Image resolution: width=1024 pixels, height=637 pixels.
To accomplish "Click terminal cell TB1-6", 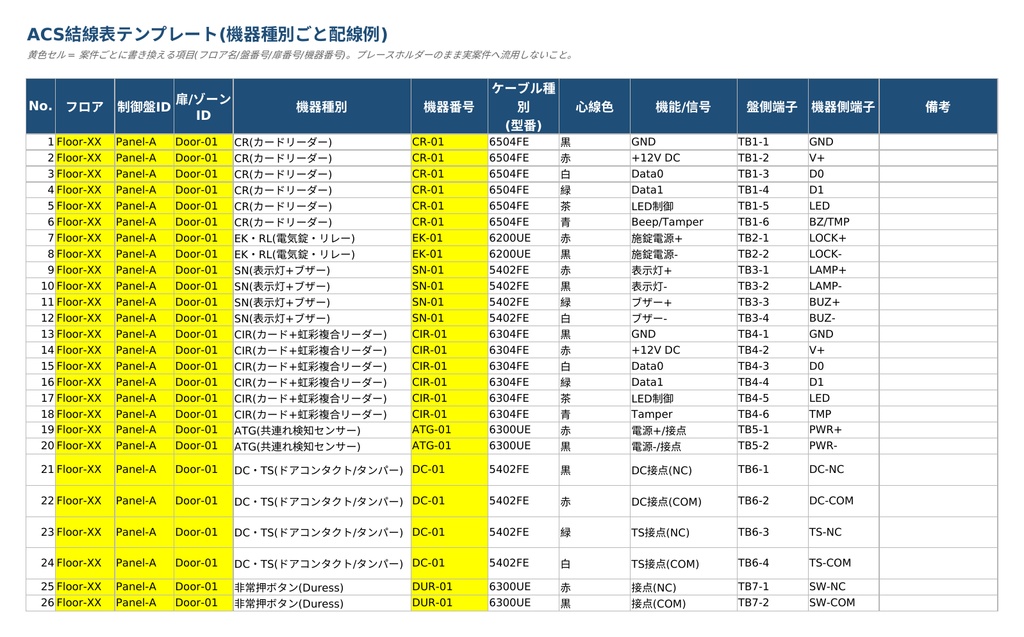I will point(772,222).
